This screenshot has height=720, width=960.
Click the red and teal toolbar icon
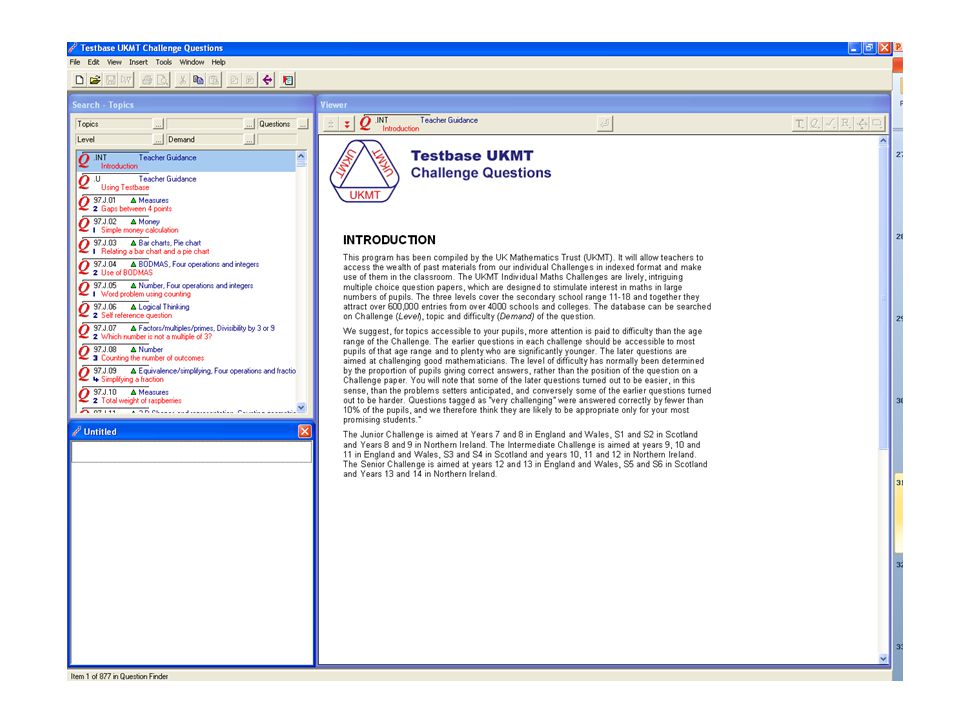pos(288,80)
